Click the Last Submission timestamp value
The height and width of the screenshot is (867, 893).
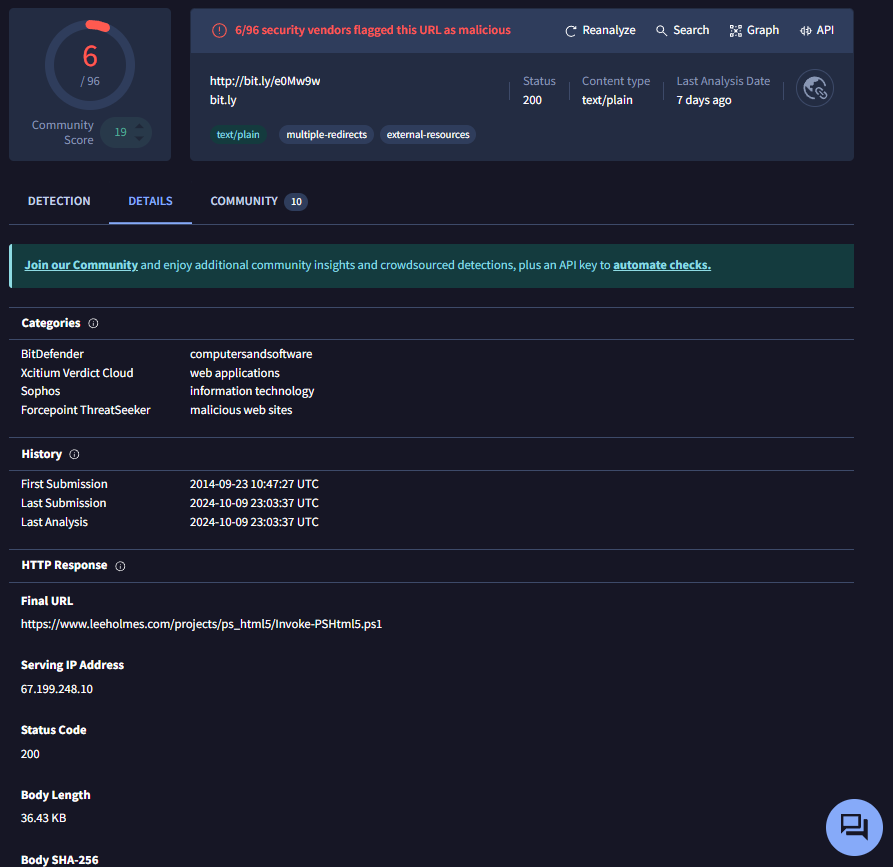254,504
